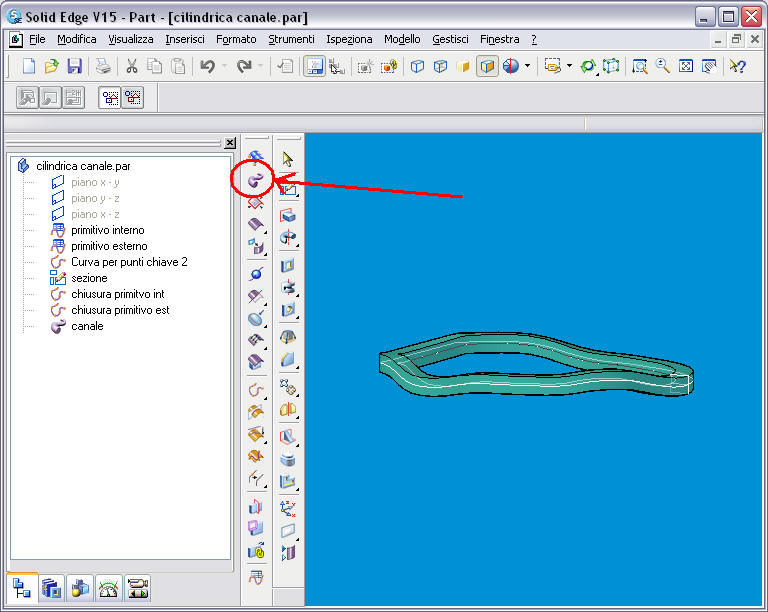768x612 pixels.
Task: Click the Select (arrow) tool
Action: (x=288, y=159)
